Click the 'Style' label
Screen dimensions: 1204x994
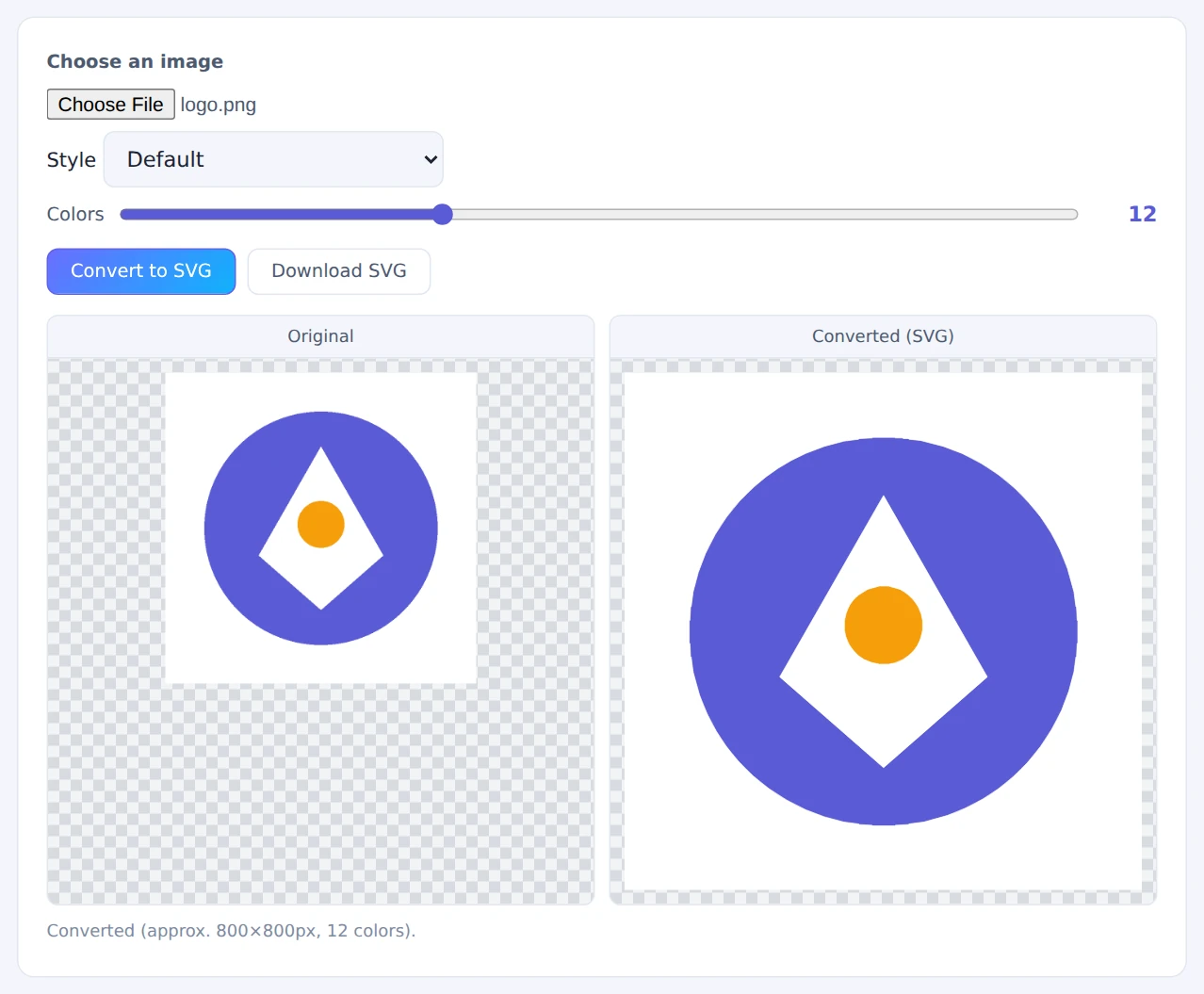click(72, 160)
